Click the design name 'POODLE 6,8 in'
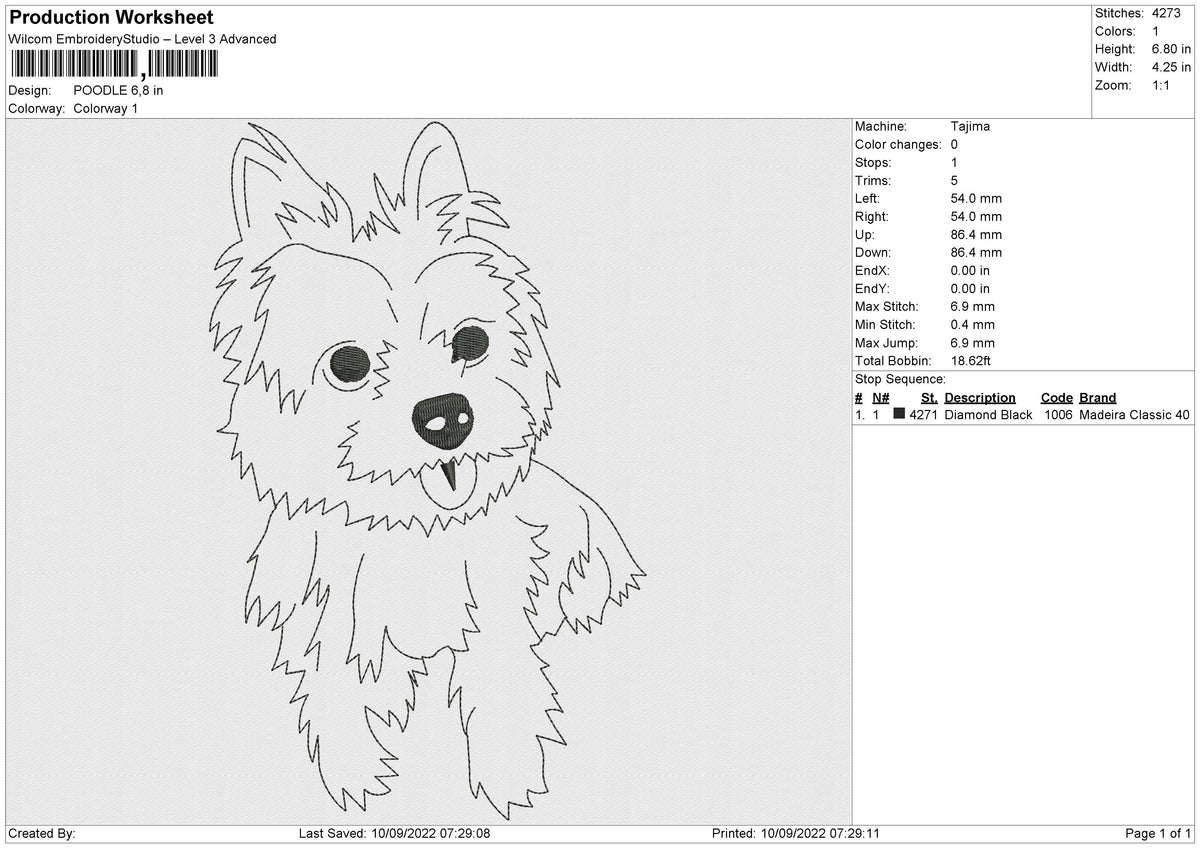 click(119, 90)
